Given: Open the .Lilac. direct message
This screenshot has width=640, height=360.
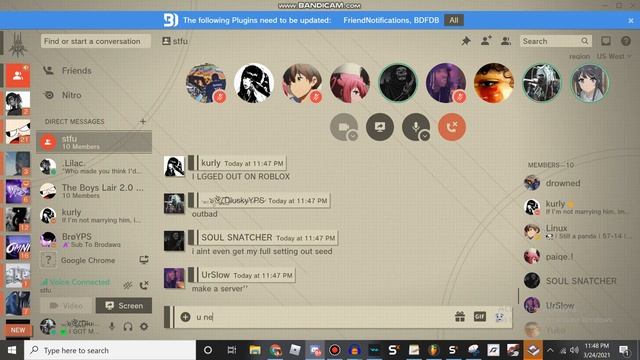Looking at the screenshot, I should [x=94, y=167].
